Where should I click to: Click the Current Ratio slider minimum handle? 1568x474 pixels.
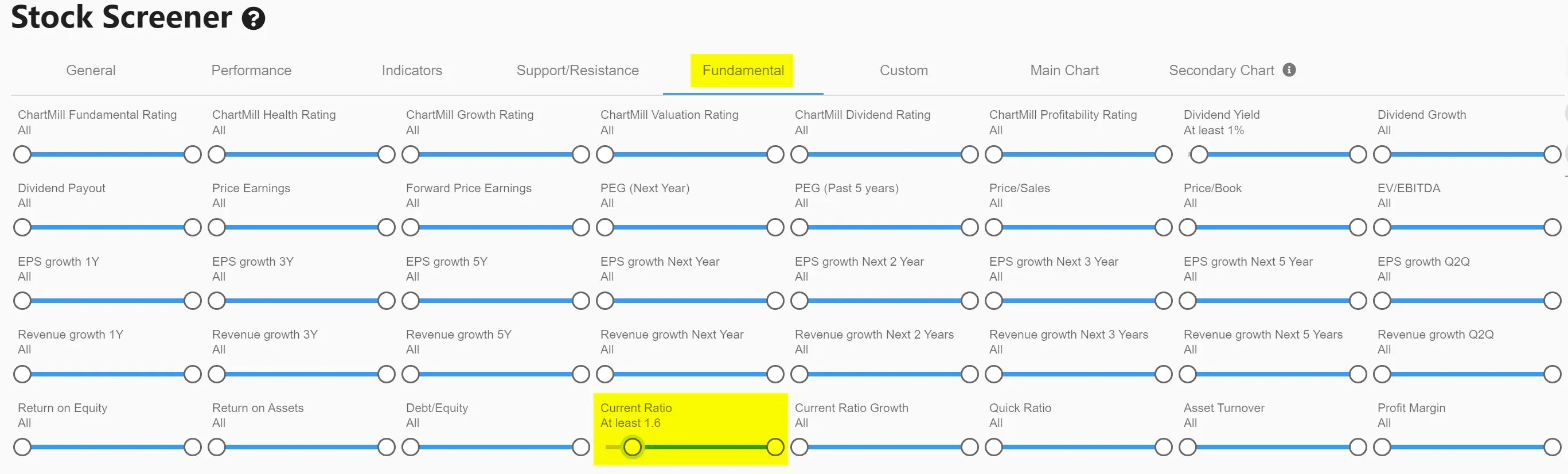pyautogui.click(x=633, y=447)
